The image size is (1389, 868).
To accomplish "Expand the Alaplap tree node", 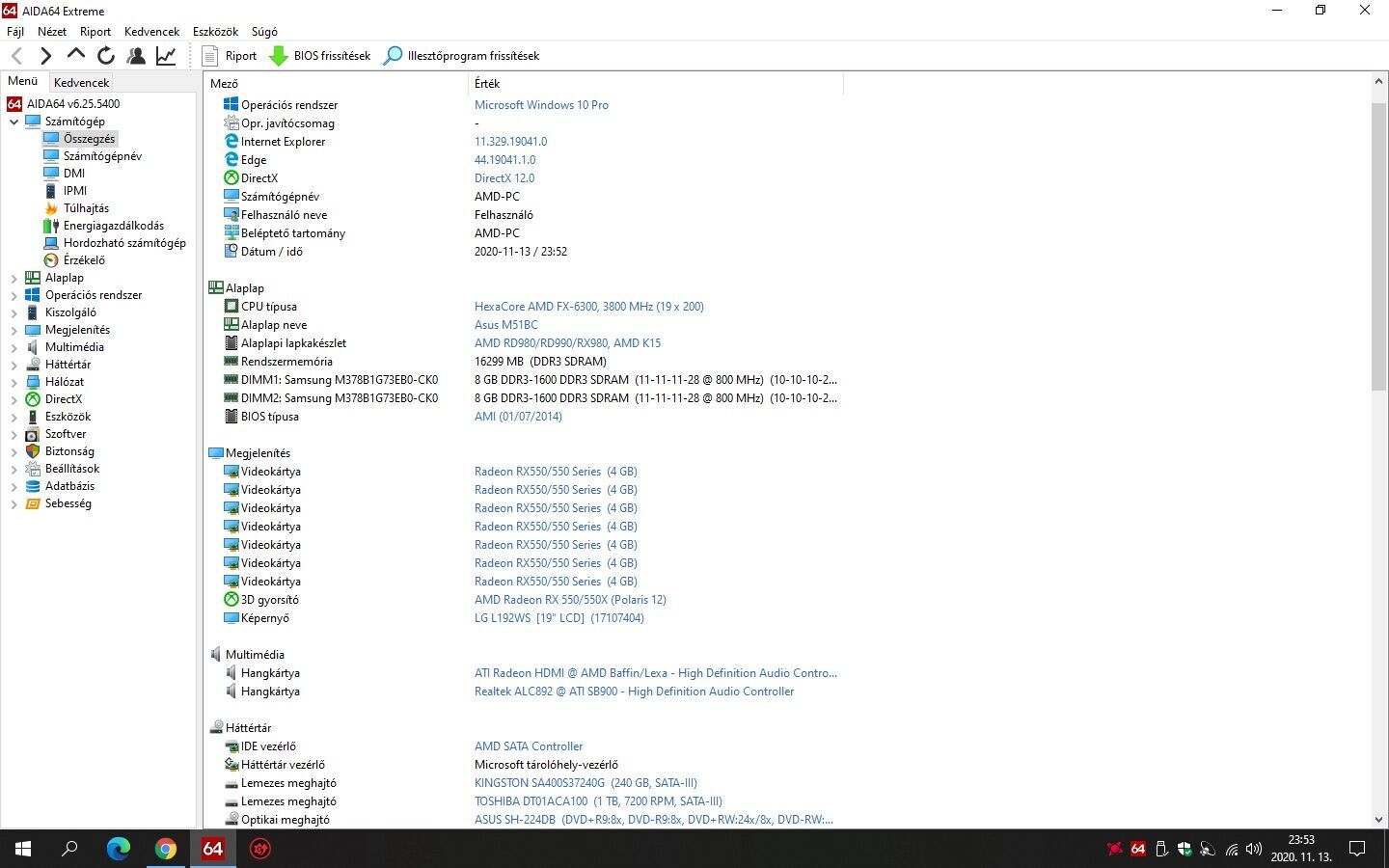I will point(14,278).
